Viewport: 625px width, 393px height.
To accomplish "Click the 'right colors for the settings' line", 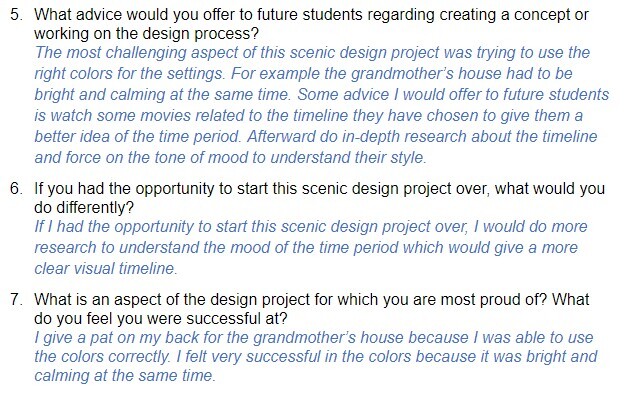I will coord(304,74).
